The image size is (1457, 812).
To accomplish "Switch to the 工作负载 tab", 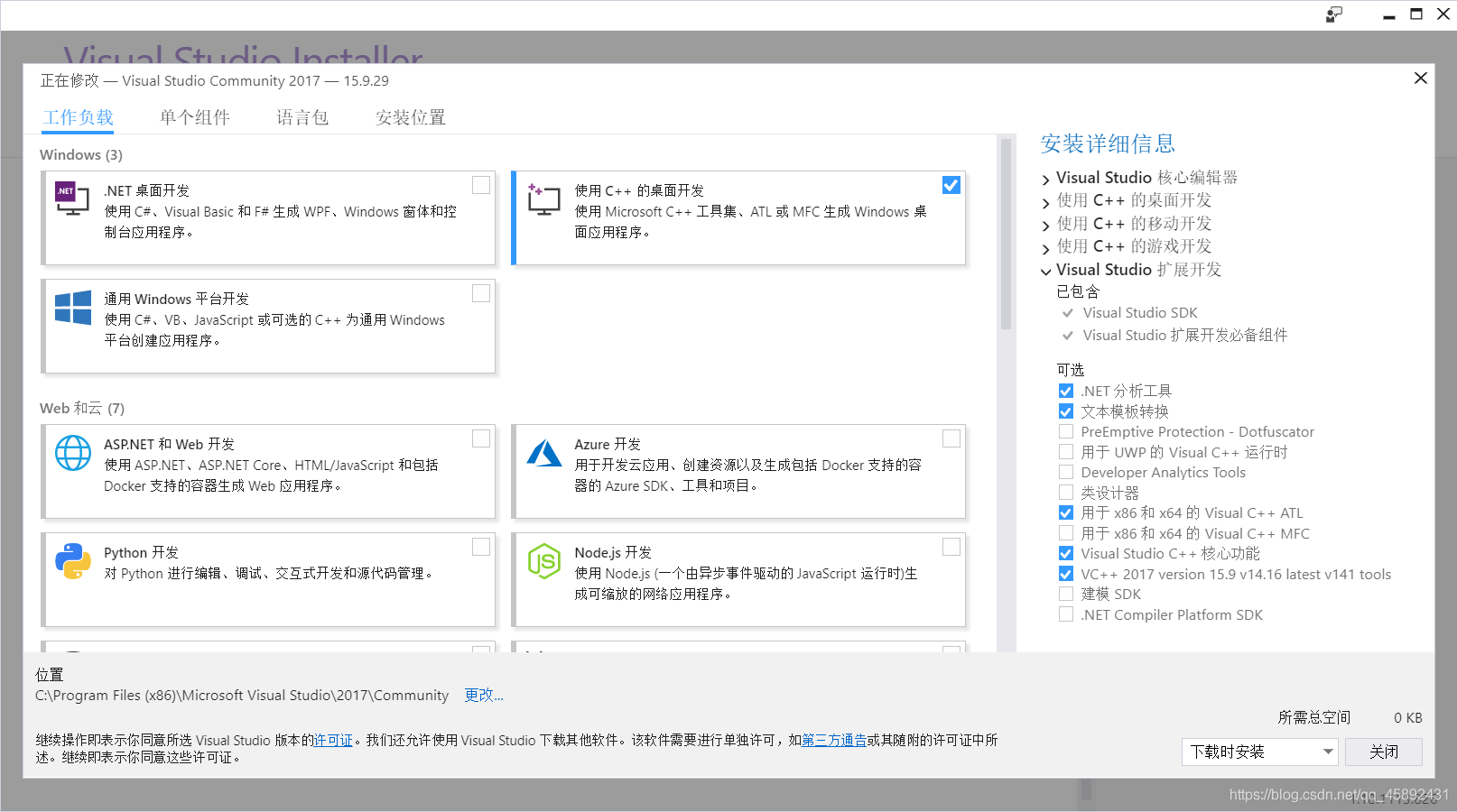I will point(79,117).
